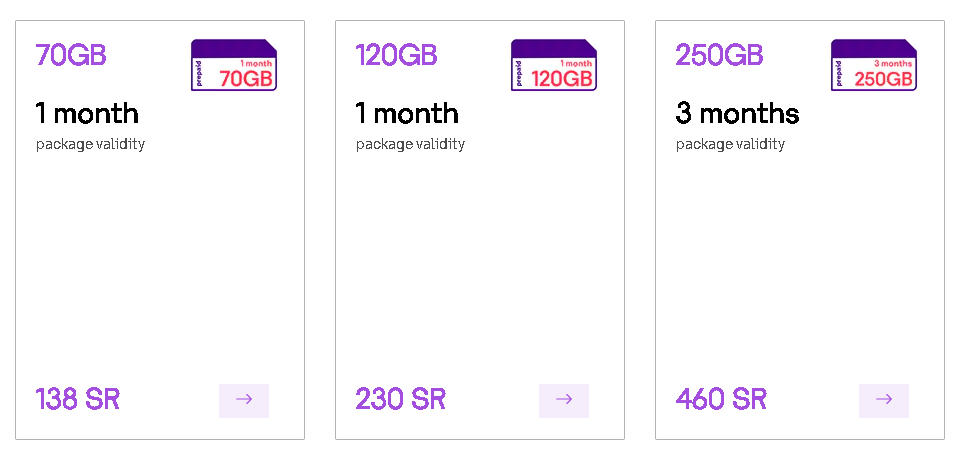Click the 70GB prepaid SIM card icon
The height and width of the screenshot is (457, 957).
[x=233, y=65]
